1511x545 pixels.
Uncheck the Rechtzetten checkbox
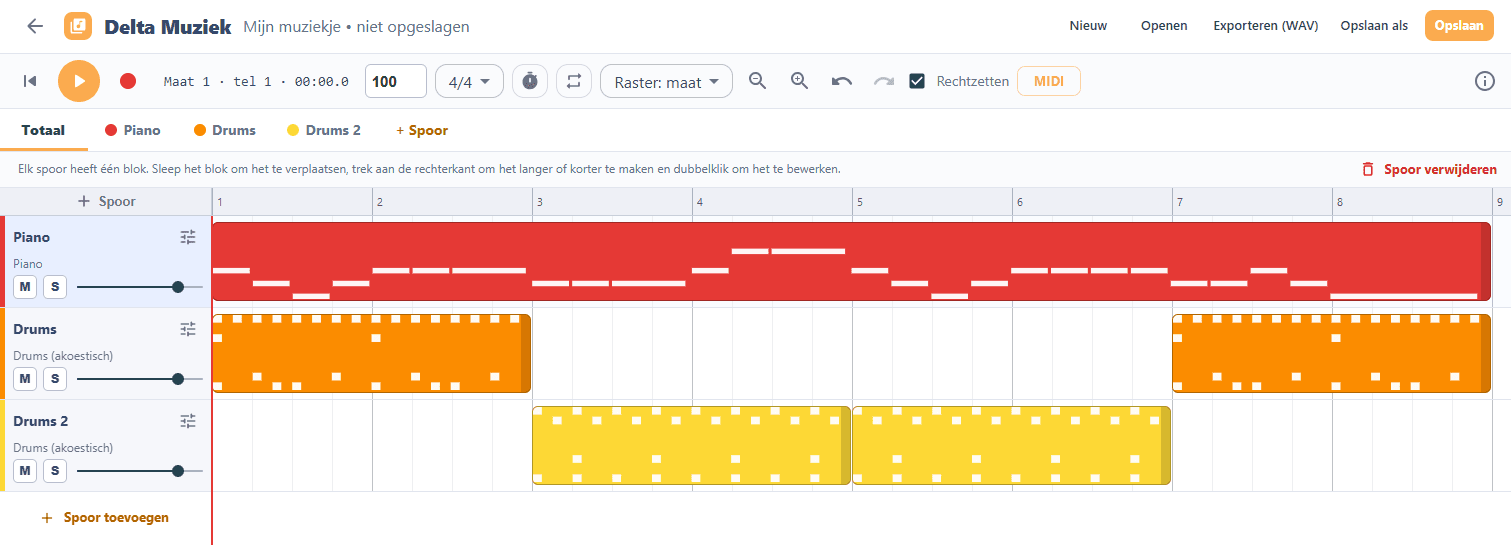(x=917, y=81)
